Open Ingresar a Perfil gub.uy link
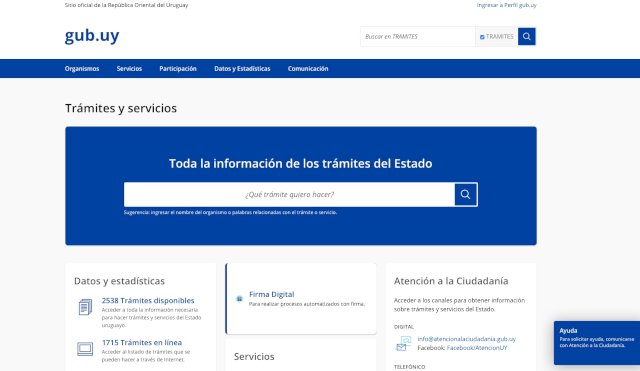The image size is (640, 371). click(x=507, y=5)
